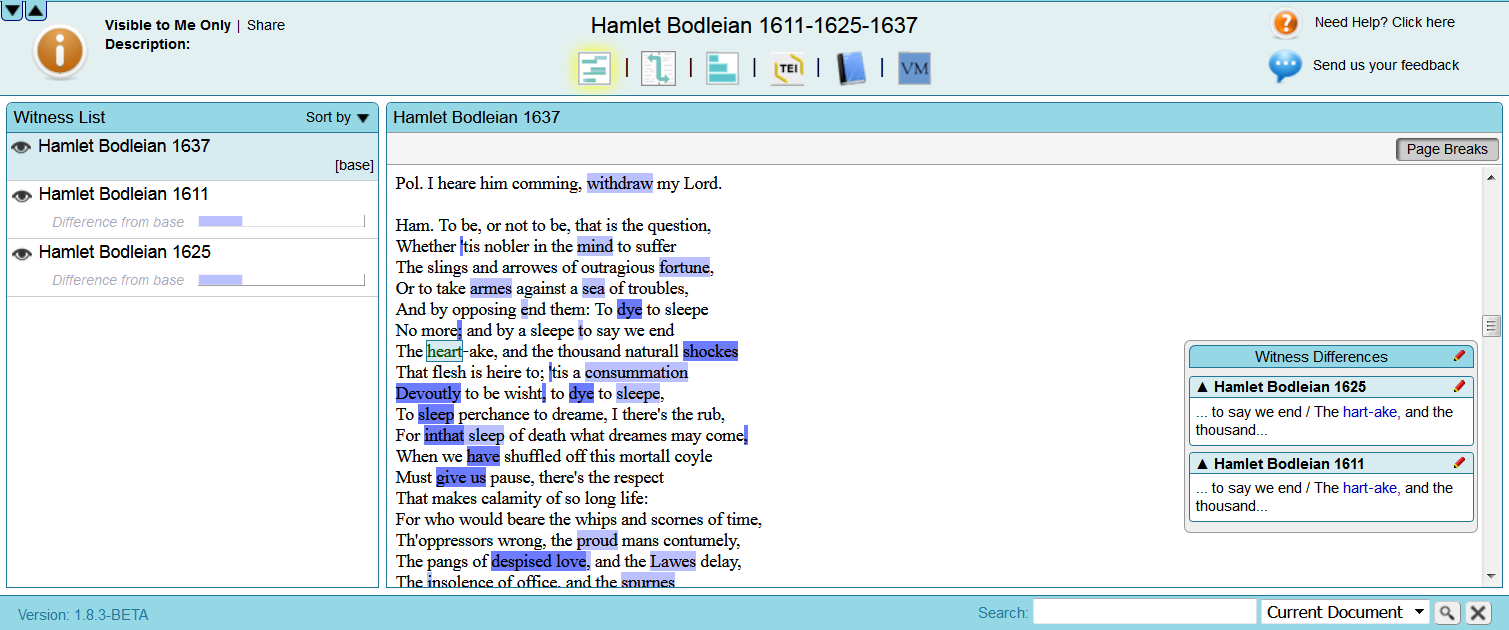Click the 1625 difference-from-base bar
1509x630 pixels.
(281, 279)
